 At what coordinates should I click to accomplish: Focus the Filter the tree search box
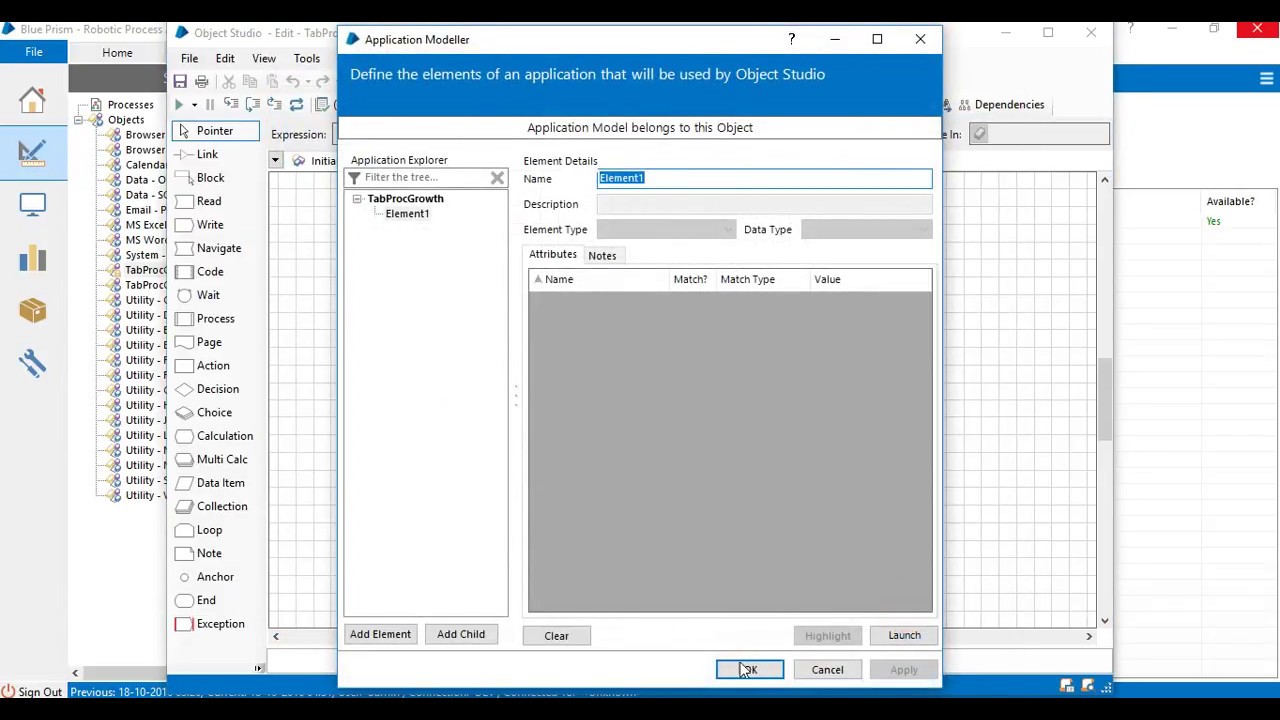pos(425,178)
